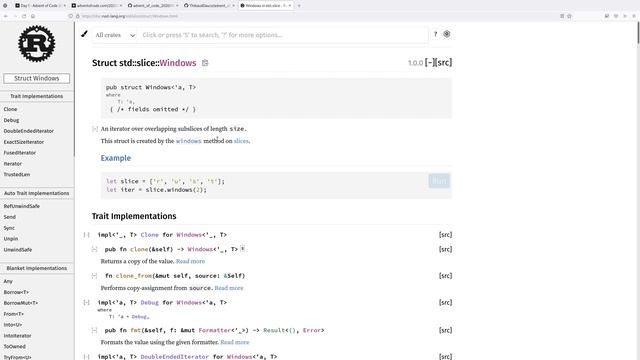Jump to IntoIterator in sidebar

[x=17, y=336]
